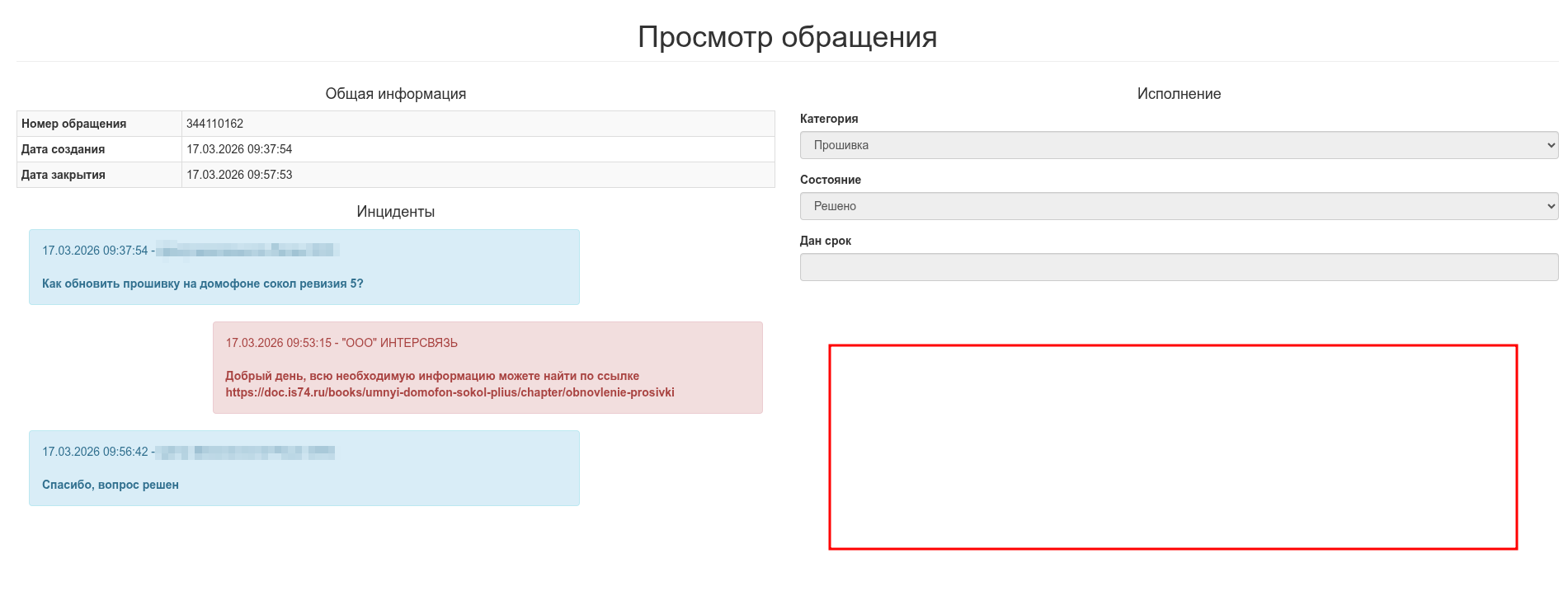The image size is (1568, 591).
Task: Select the question about updating Сокол firmware
Action: click(202, 284)
